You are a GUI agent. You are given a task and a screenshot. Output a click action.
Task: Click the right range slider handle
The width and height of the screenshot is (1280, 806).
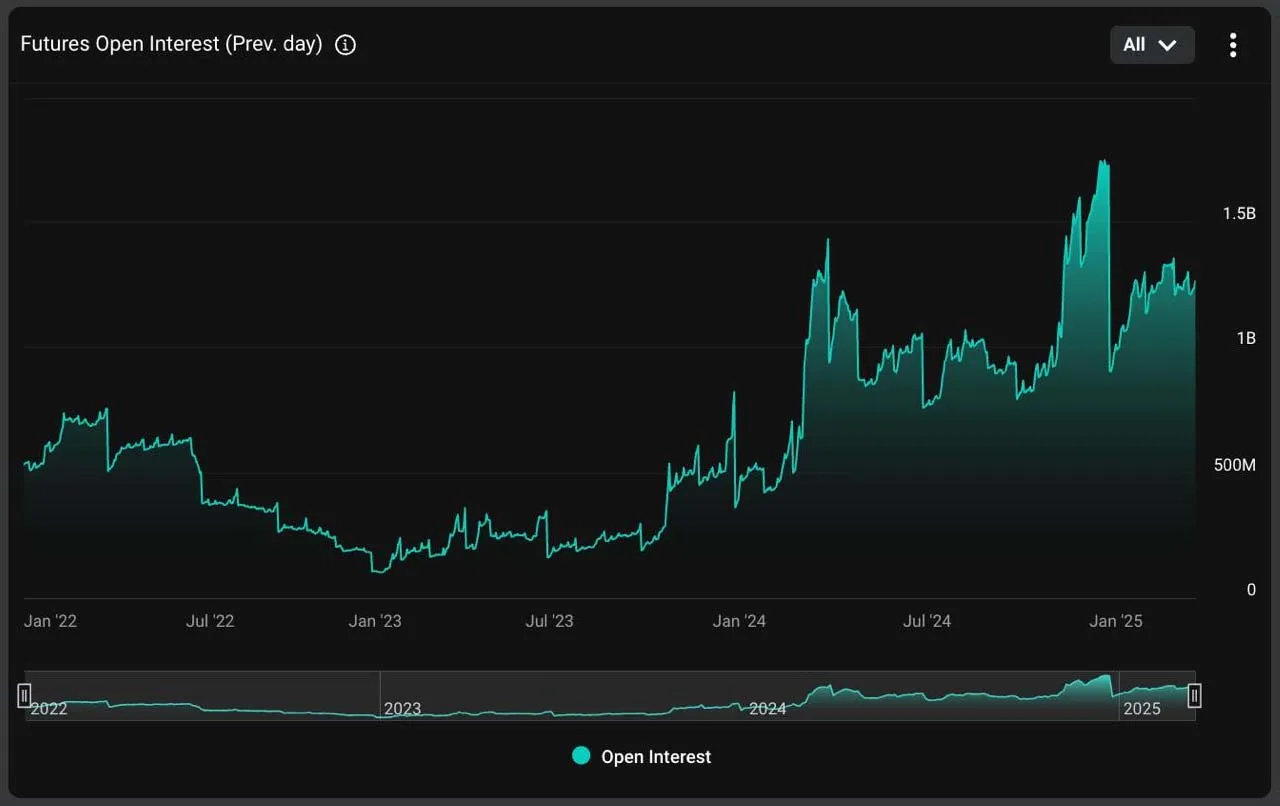1194,695
